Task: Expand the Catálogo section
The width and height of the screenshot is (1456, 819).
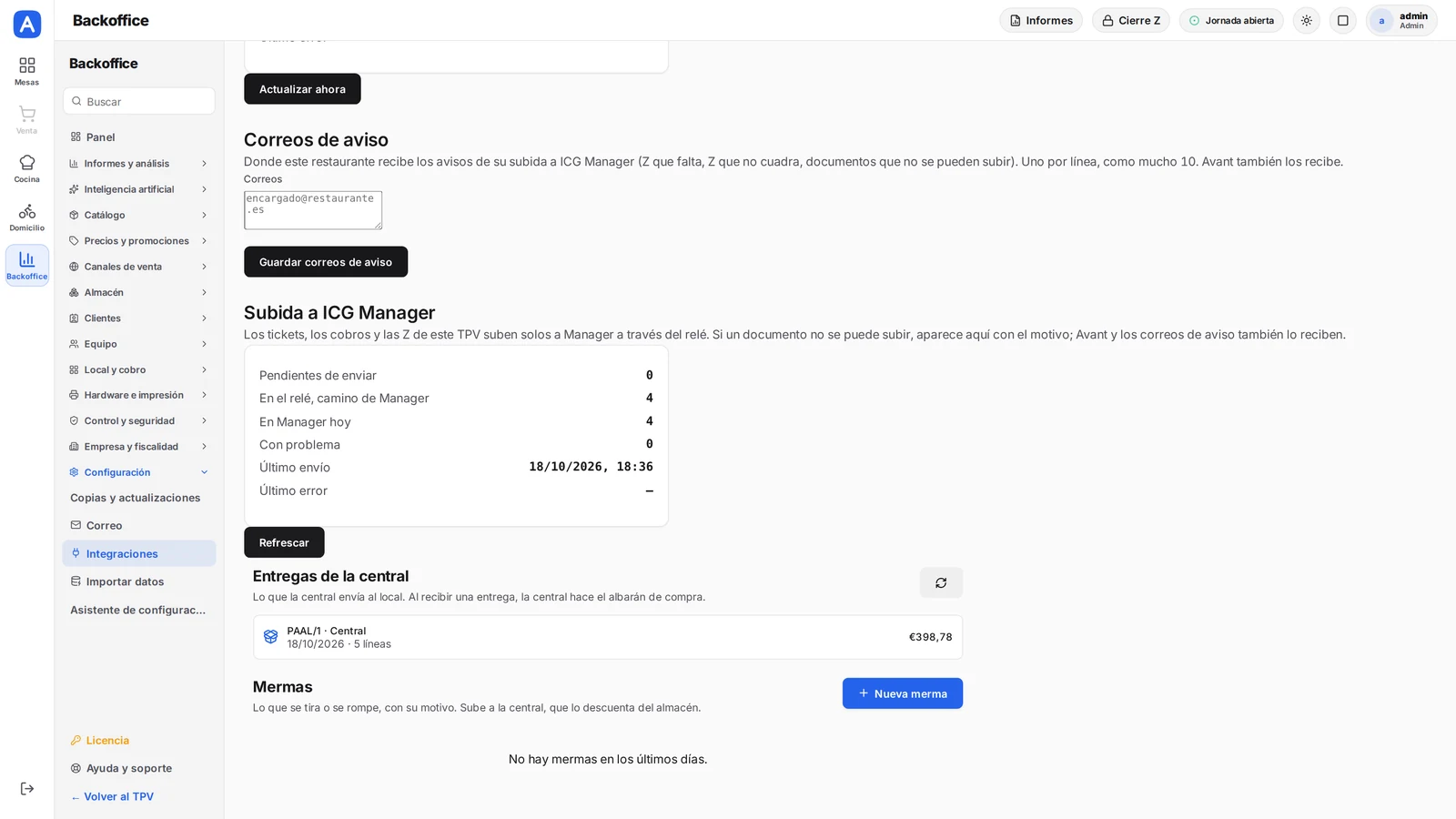Action: (x=139, y=215)
